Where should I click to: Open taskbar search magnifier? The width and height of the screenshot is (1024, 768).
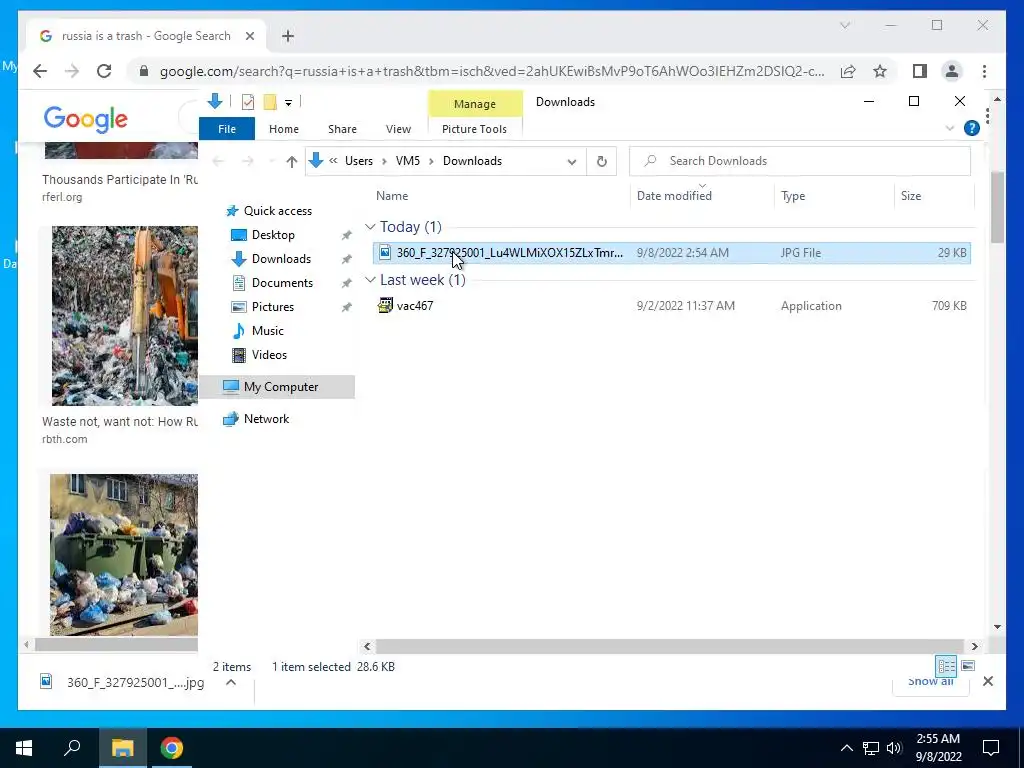coord(72,748)
